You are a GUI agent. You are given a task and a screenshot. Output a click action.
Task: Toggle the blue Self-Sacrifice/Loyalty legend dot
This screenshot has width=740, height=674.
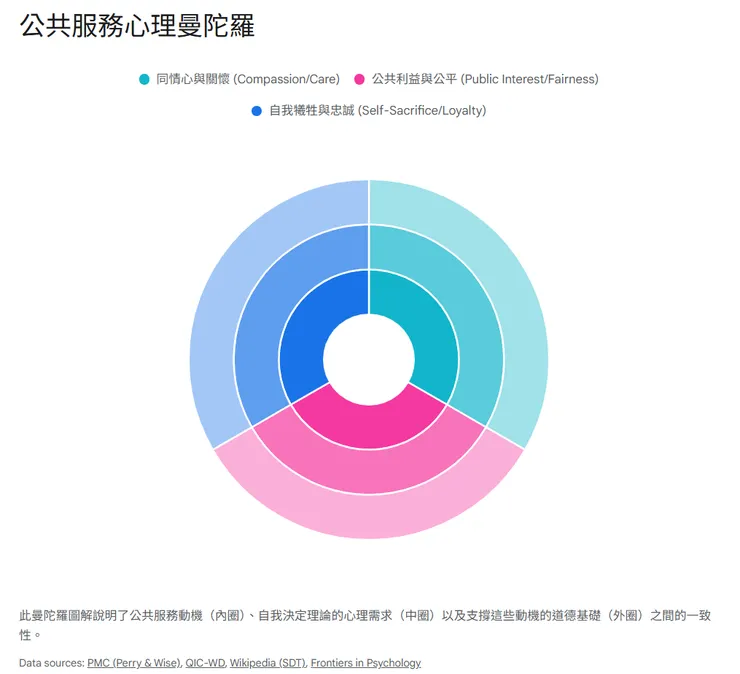tap(257, 111)
